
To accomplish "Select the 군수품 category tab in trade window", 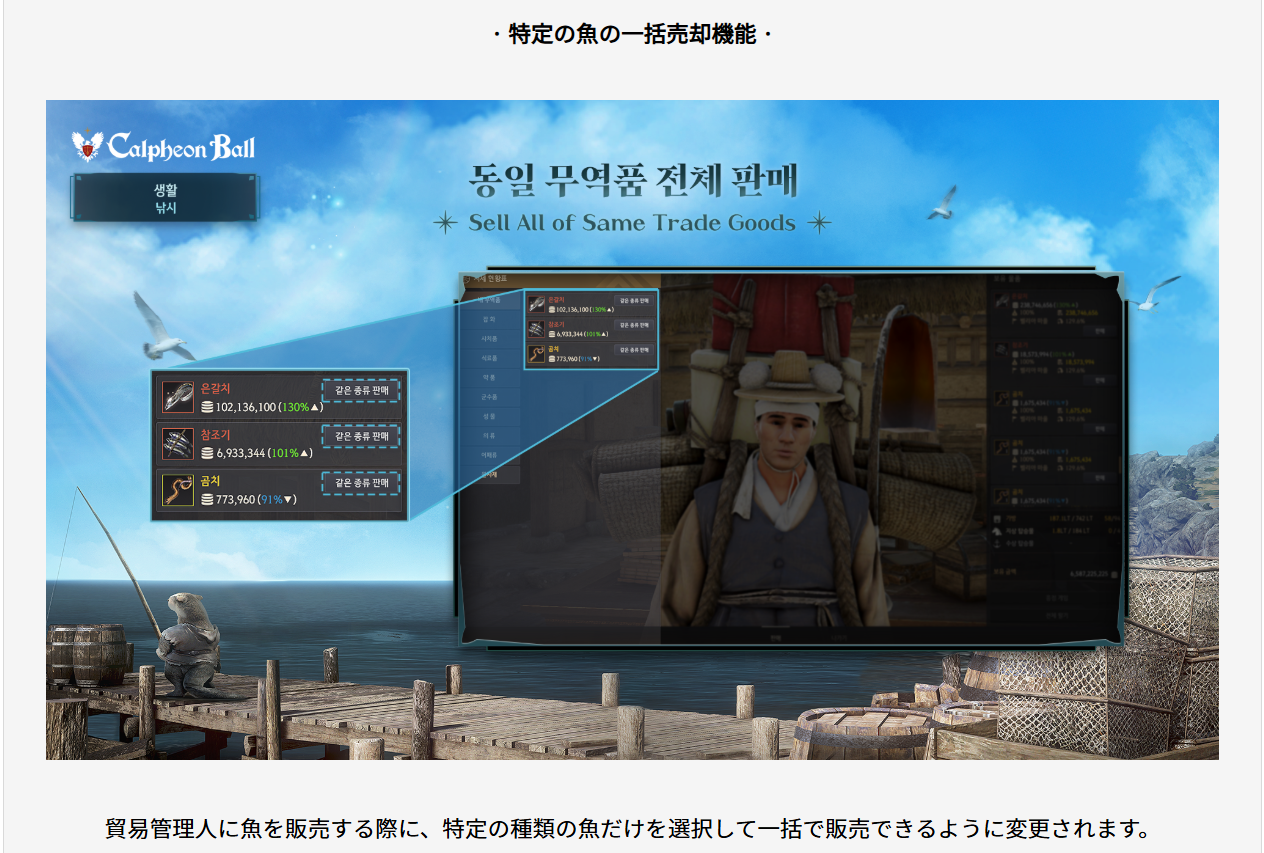I will pyautogui.click(x=489, y=397).
